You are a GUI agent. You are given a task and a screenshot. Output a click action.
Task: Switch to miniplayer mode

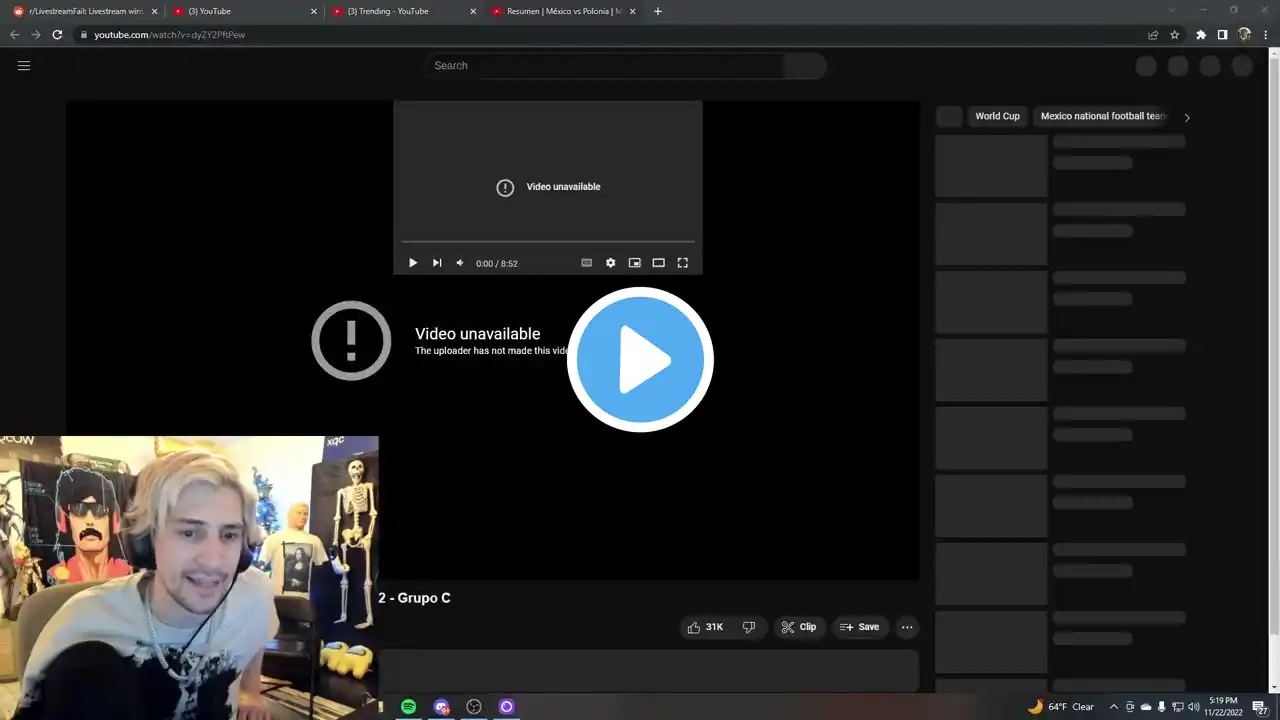(x=635, y=263)
